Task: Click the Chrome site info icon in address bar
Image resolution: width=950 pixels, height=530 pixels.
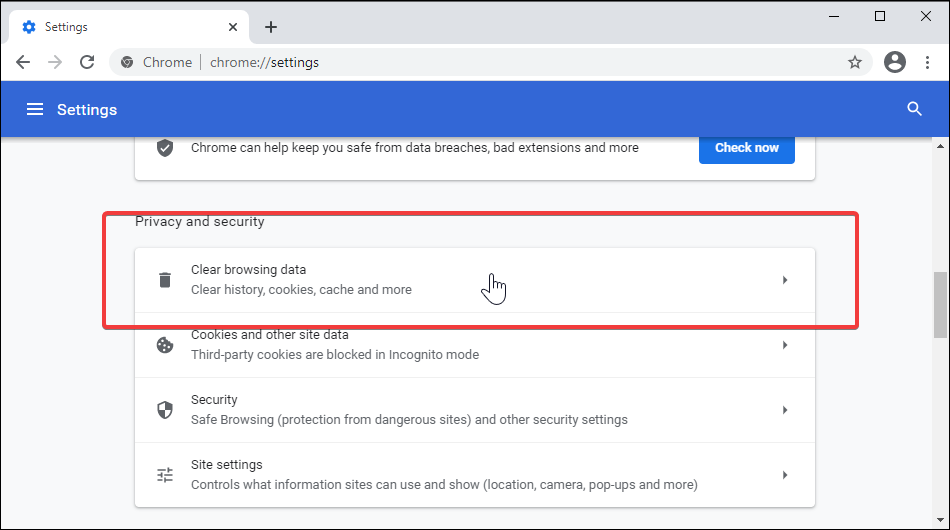Action: click(127, 62)
